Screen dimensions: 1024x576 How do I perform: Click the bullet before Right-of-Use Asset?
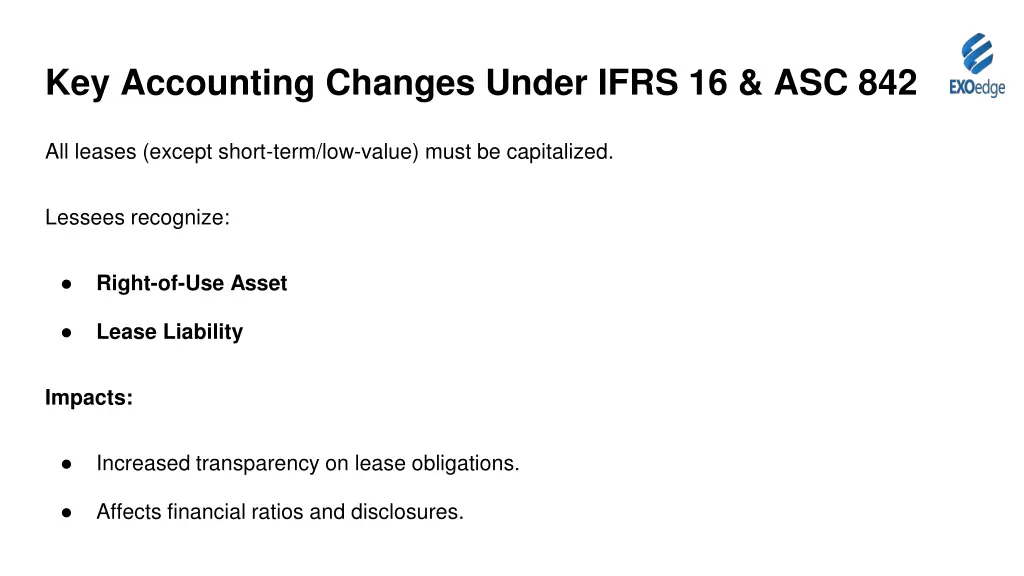pos(66,284)
